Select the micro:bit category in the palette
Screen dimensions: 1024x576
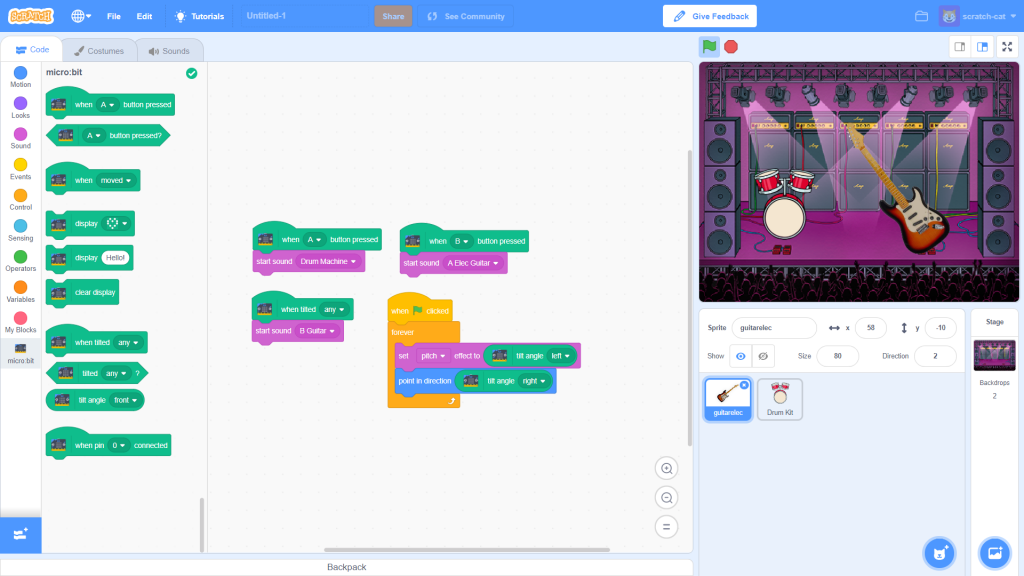(x=20, y=351)
